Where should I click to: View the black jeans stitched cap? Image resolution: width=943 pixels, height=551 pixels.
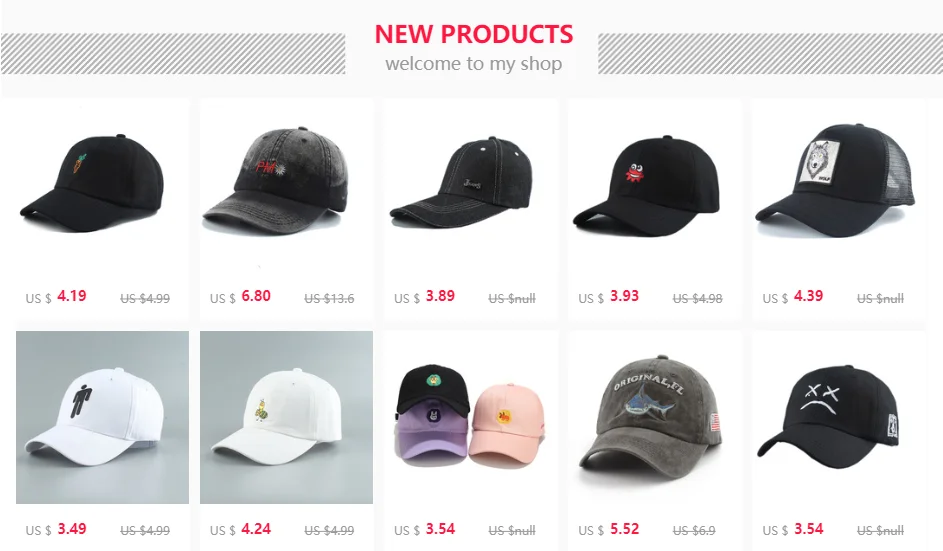coord(462,182)
